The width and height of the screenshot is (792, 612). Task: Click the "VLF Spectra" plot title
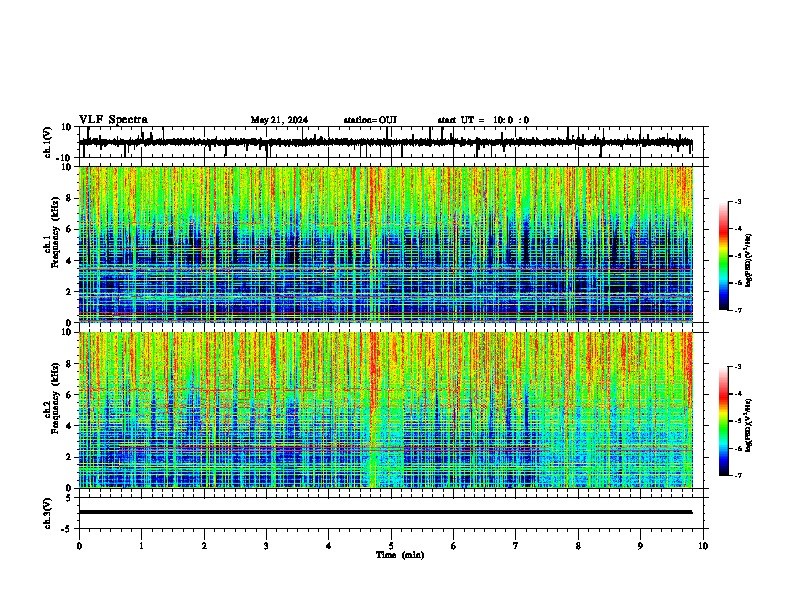(113, 120)
